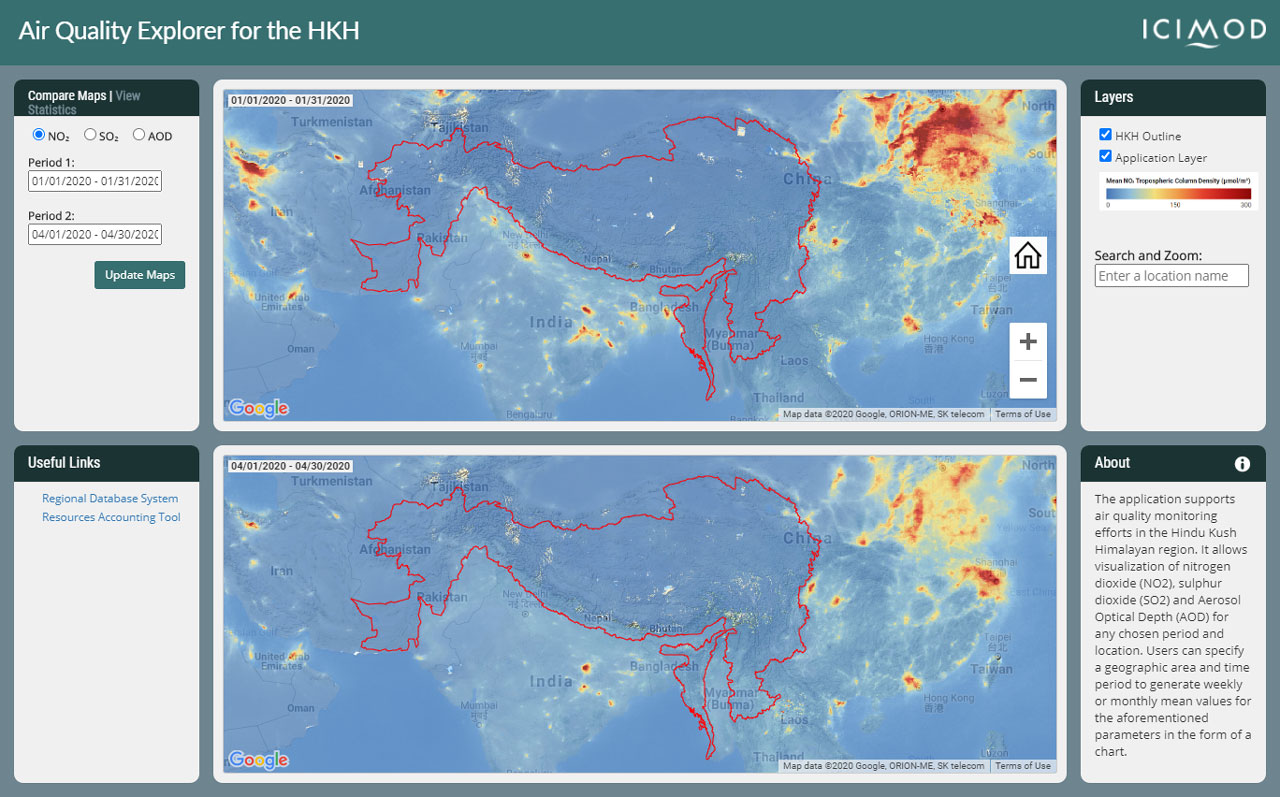
Task: Click the Layers panel heading
Action: tap(1114, 97)
